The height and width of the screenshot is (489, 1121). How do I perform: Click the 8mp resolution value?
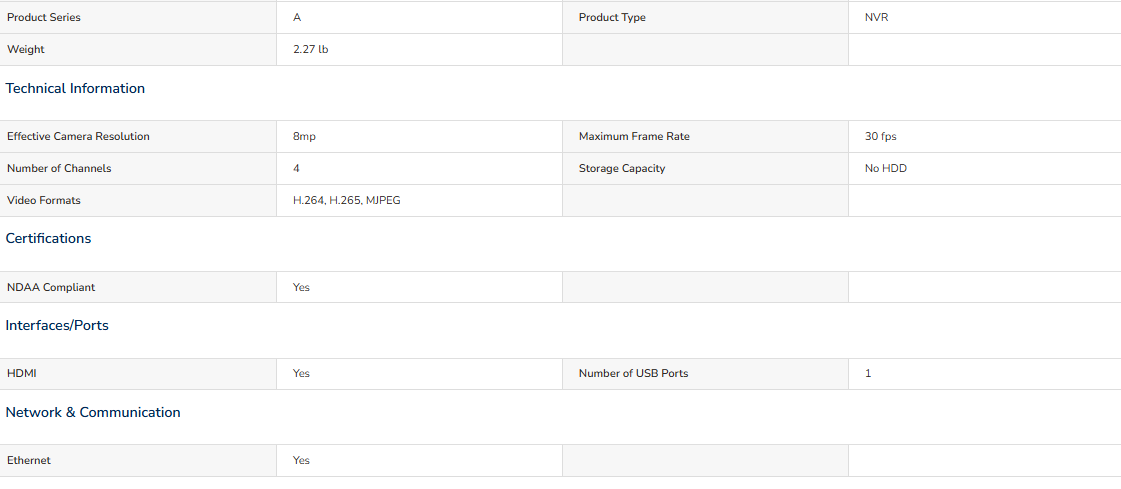pos(305,137)
